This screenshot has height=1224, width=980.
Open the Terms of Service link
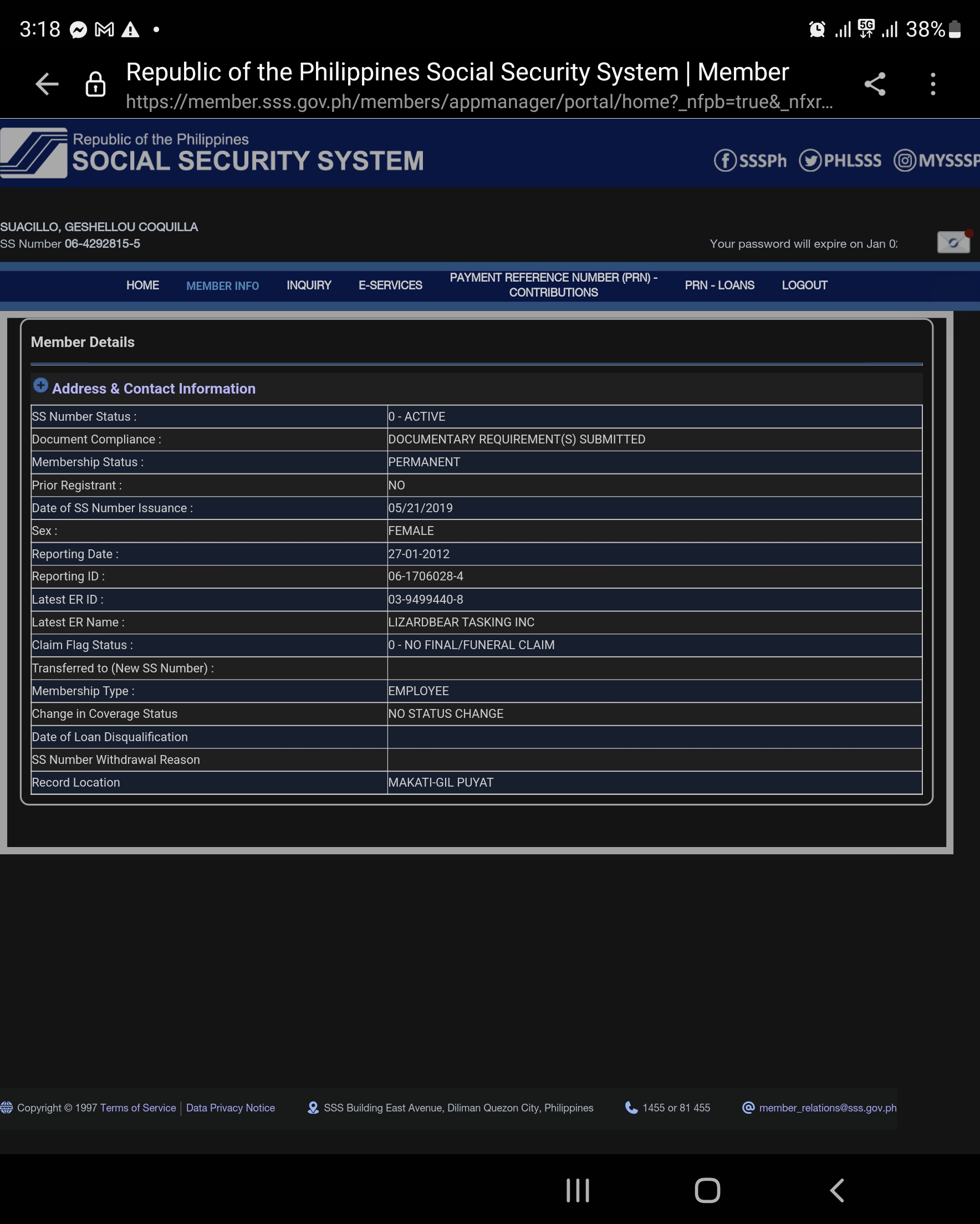click(138, 1108)
